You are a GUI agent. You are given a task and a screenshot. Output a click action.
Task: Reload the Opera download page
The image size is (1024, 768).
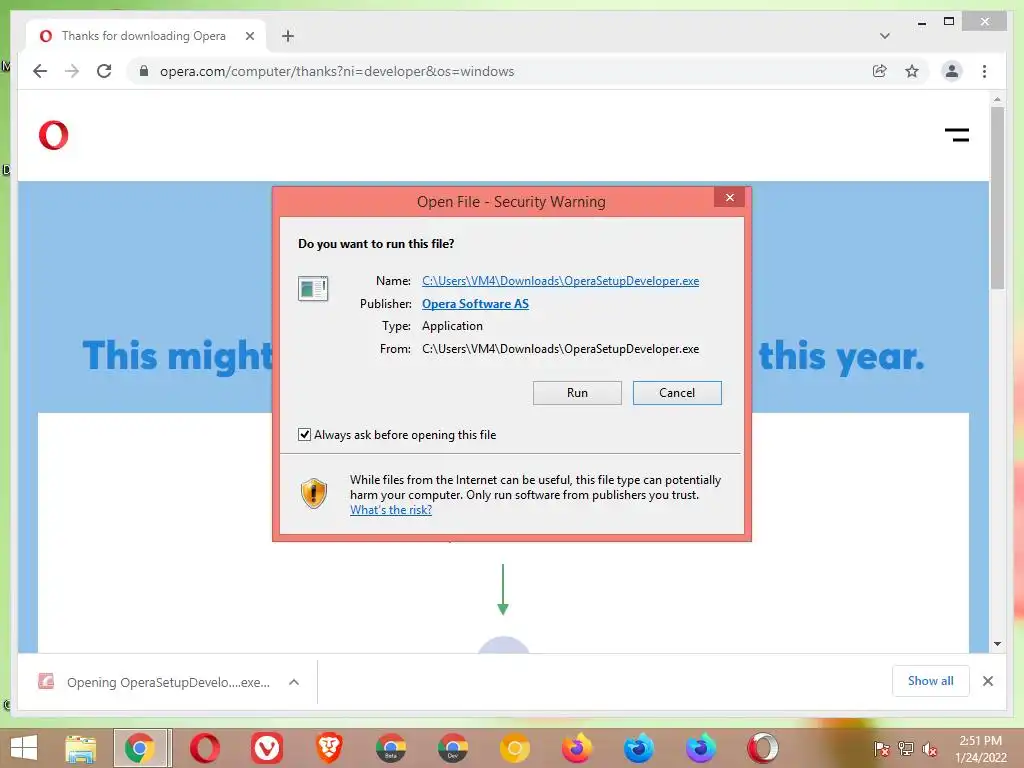point(104,71)
